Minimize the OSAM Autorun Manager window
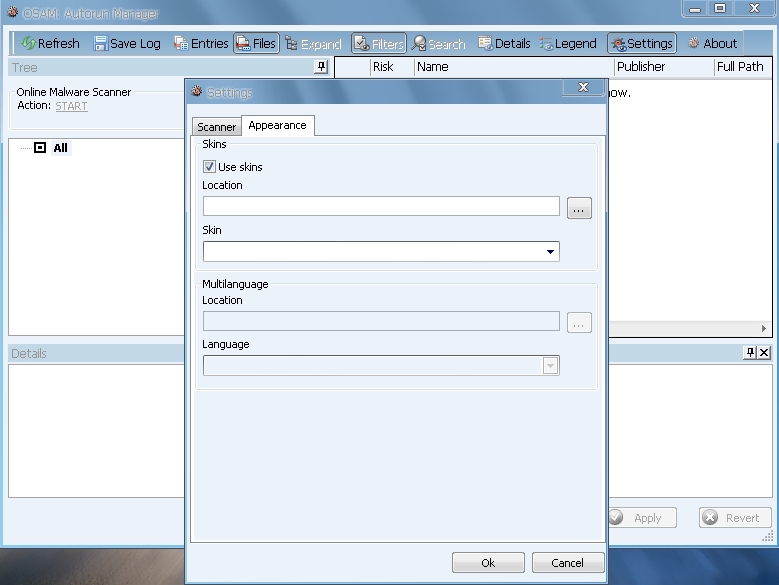 tap(695, 8)
